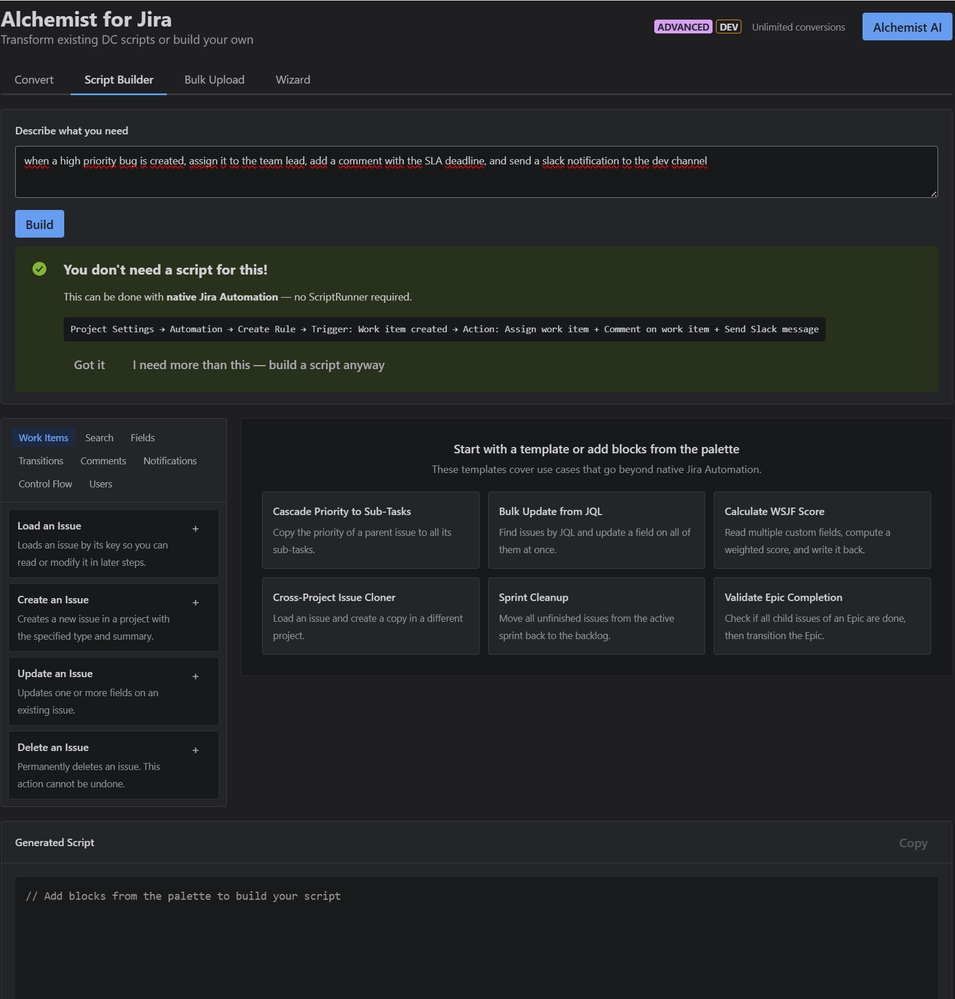Add the Delete an Issue block via plus icon
This screenshot has width=955, height=999.
click(195, 750)
